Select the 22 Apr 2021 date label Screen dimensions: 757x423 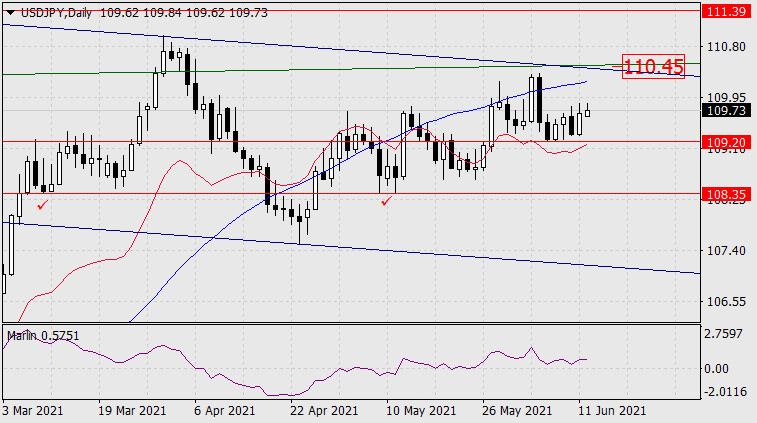[324, 411]
